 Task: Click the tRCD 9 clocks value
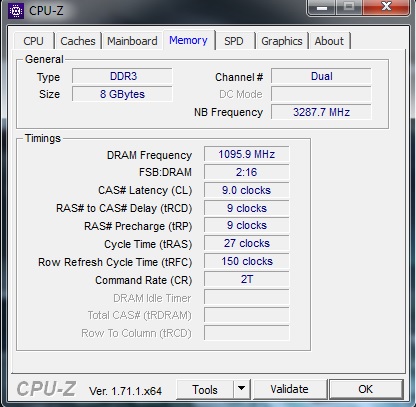coord(247,208)
